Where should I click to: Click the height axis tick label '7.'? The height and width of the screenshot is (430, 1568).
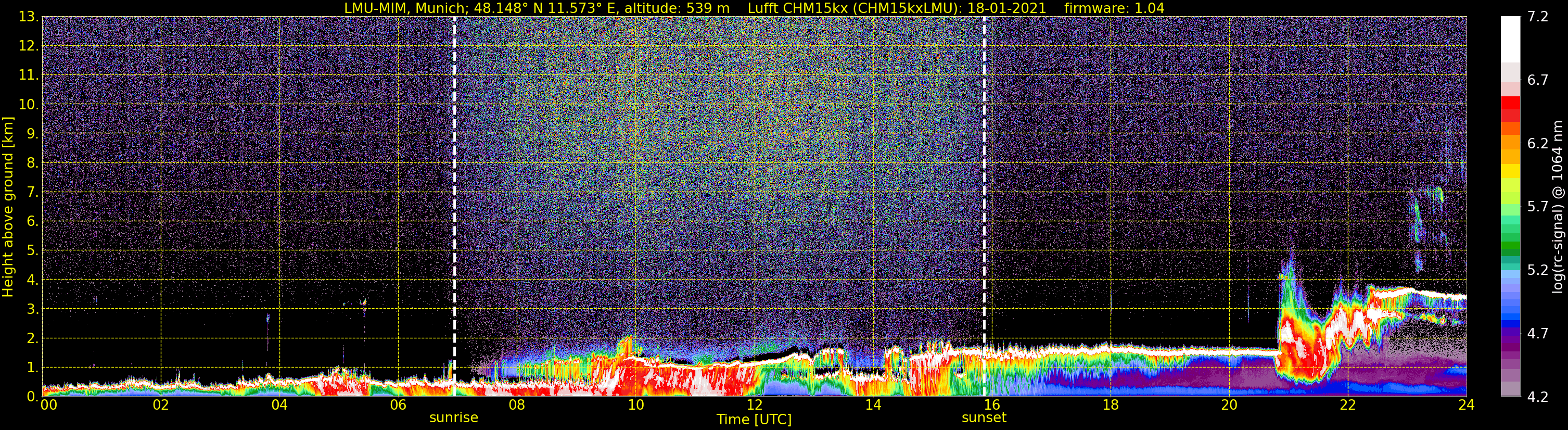pos(32,193)
